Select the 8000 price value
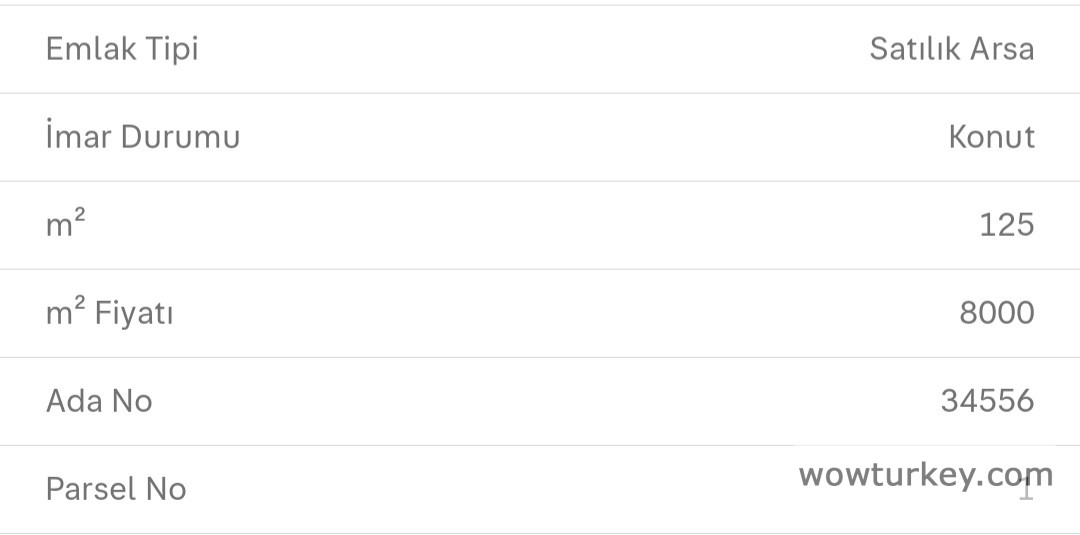Viewport: 1080px width, 535px height. tap(996, 313)
